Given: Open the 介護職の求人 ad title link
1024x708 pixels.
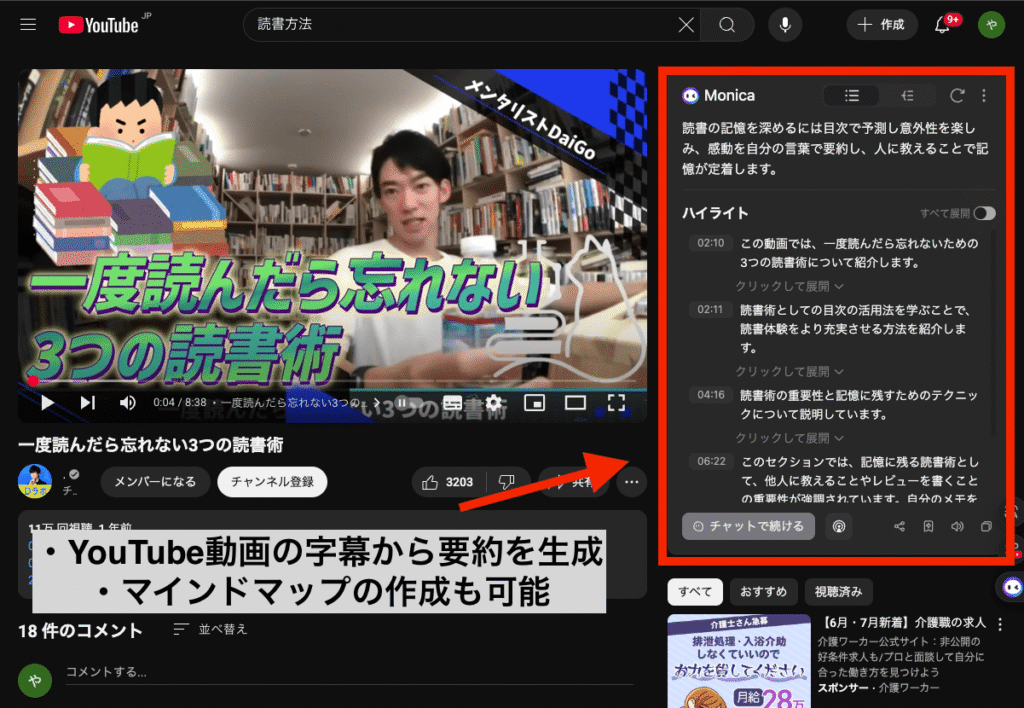Looking at the screenshot, I should [x=904, y=622].
